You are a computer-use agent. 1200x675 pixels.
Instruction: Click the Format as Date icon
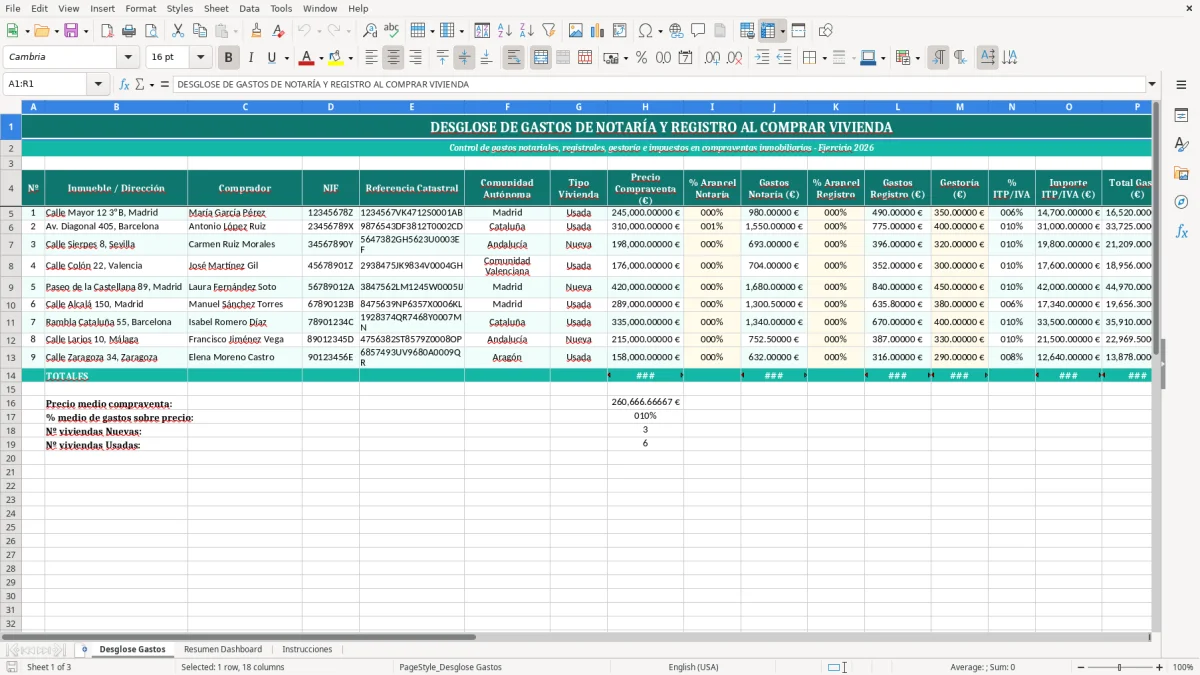click(685, 58)
